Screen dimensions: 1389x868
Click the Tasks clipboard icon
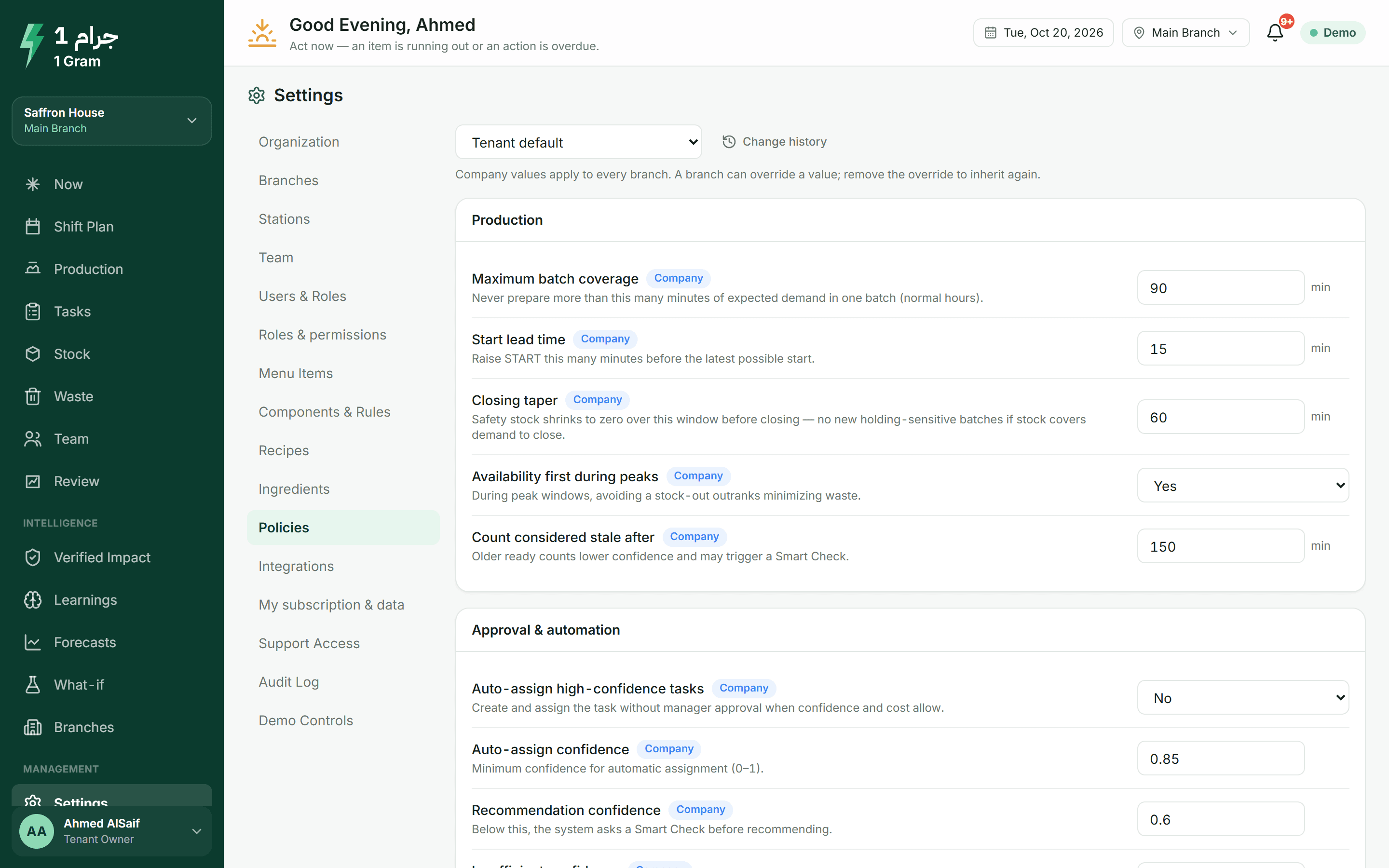pyautogui.click(x=33, y=312)
